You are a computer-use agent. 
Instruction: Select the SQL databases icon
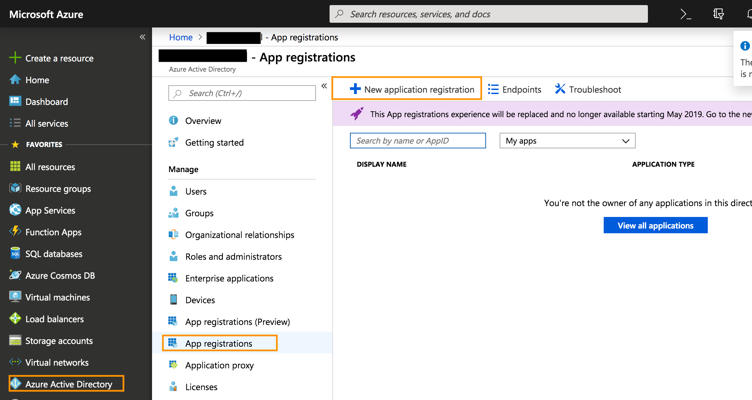pyautogui.click(x=15, y=254)
